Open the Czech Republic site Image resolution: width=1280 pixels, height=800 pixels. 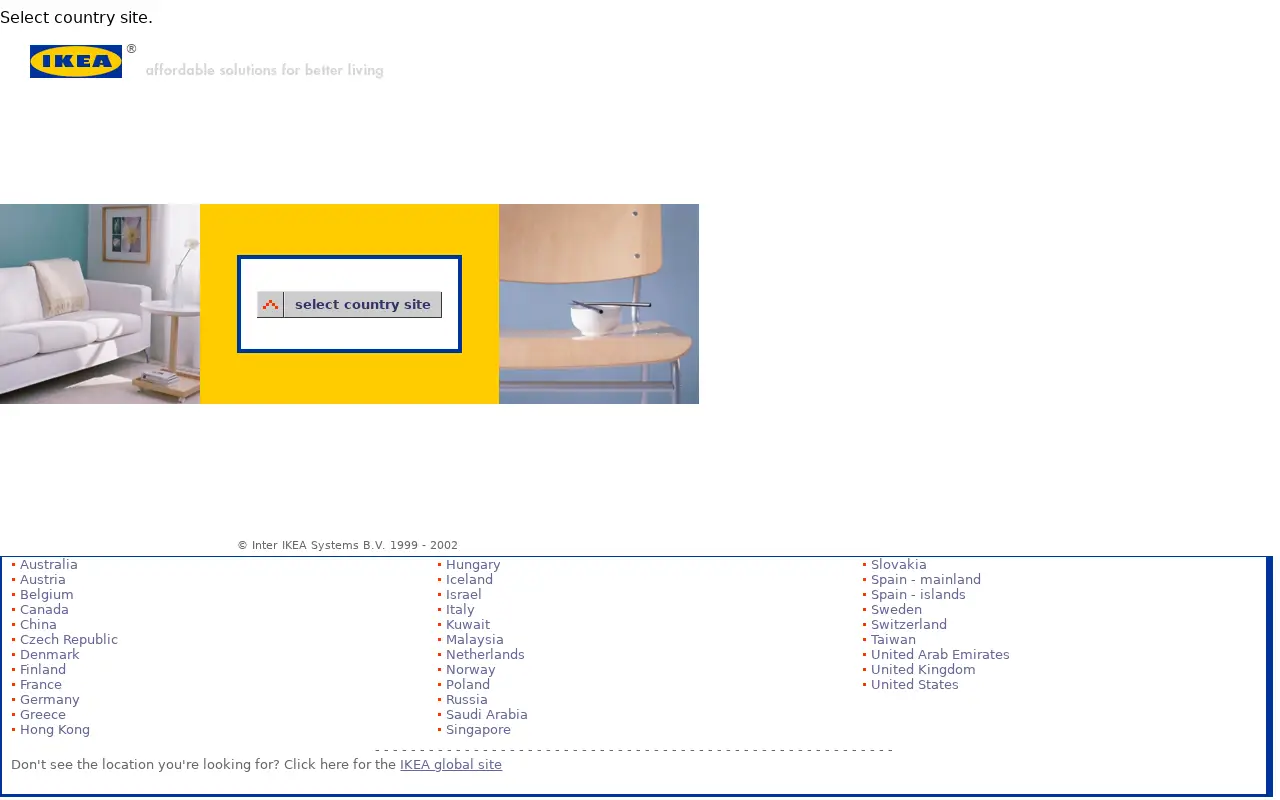(x=69, y=640)
